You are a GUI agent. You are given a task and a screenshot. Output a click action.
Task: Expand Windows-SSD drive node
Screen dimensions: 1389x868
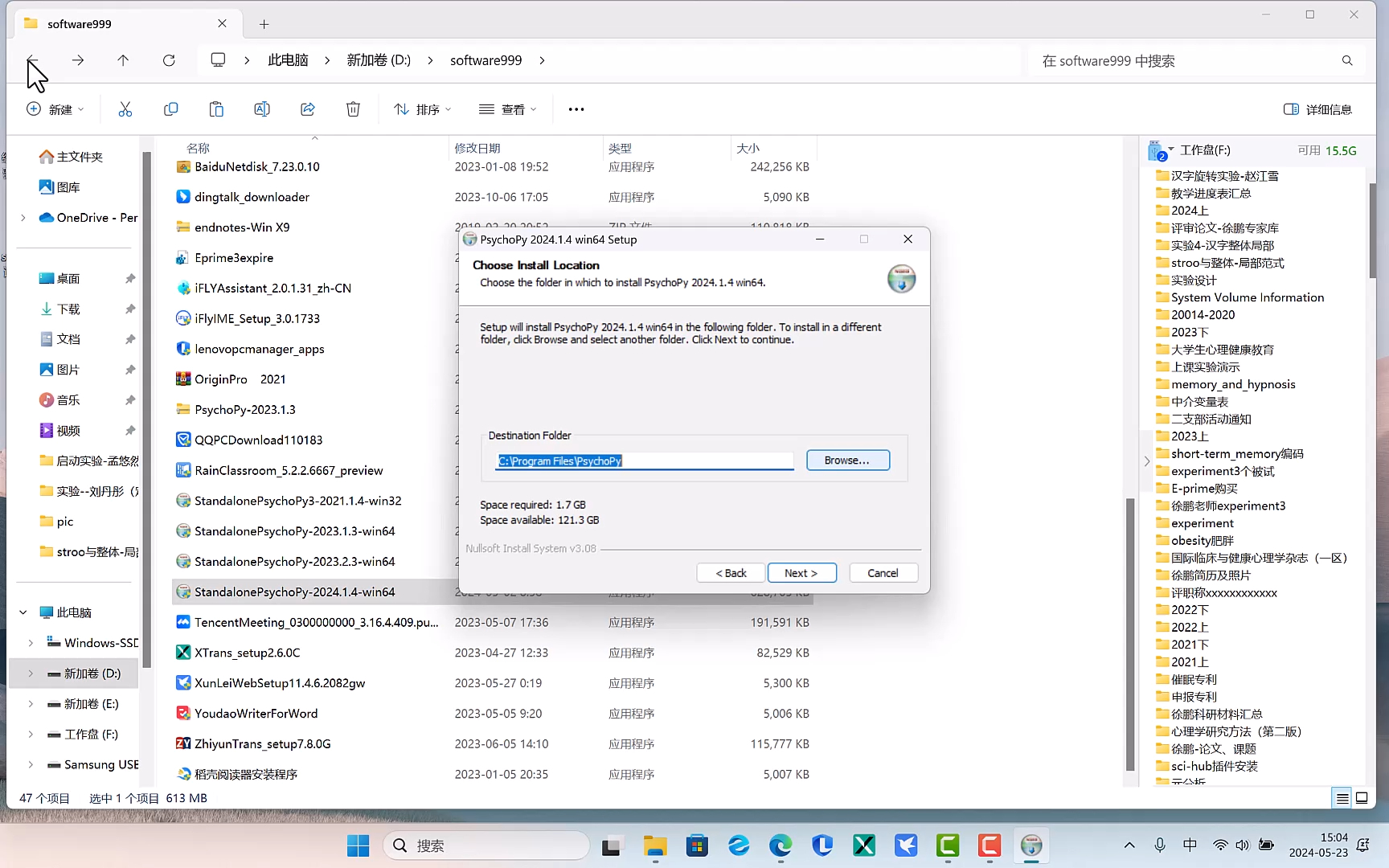(31, 643)
